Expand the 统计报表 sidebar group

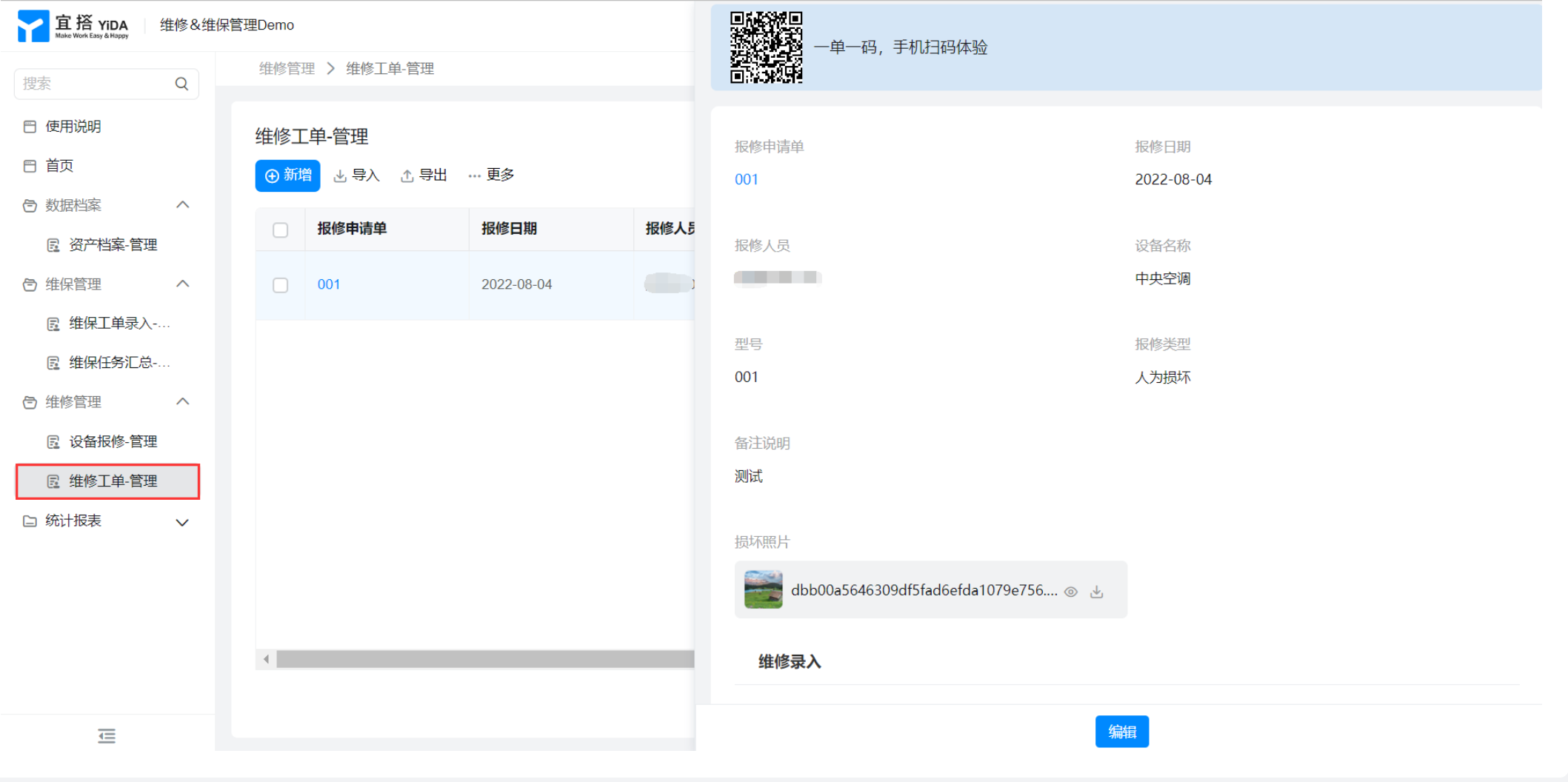[x=182, y=521]
